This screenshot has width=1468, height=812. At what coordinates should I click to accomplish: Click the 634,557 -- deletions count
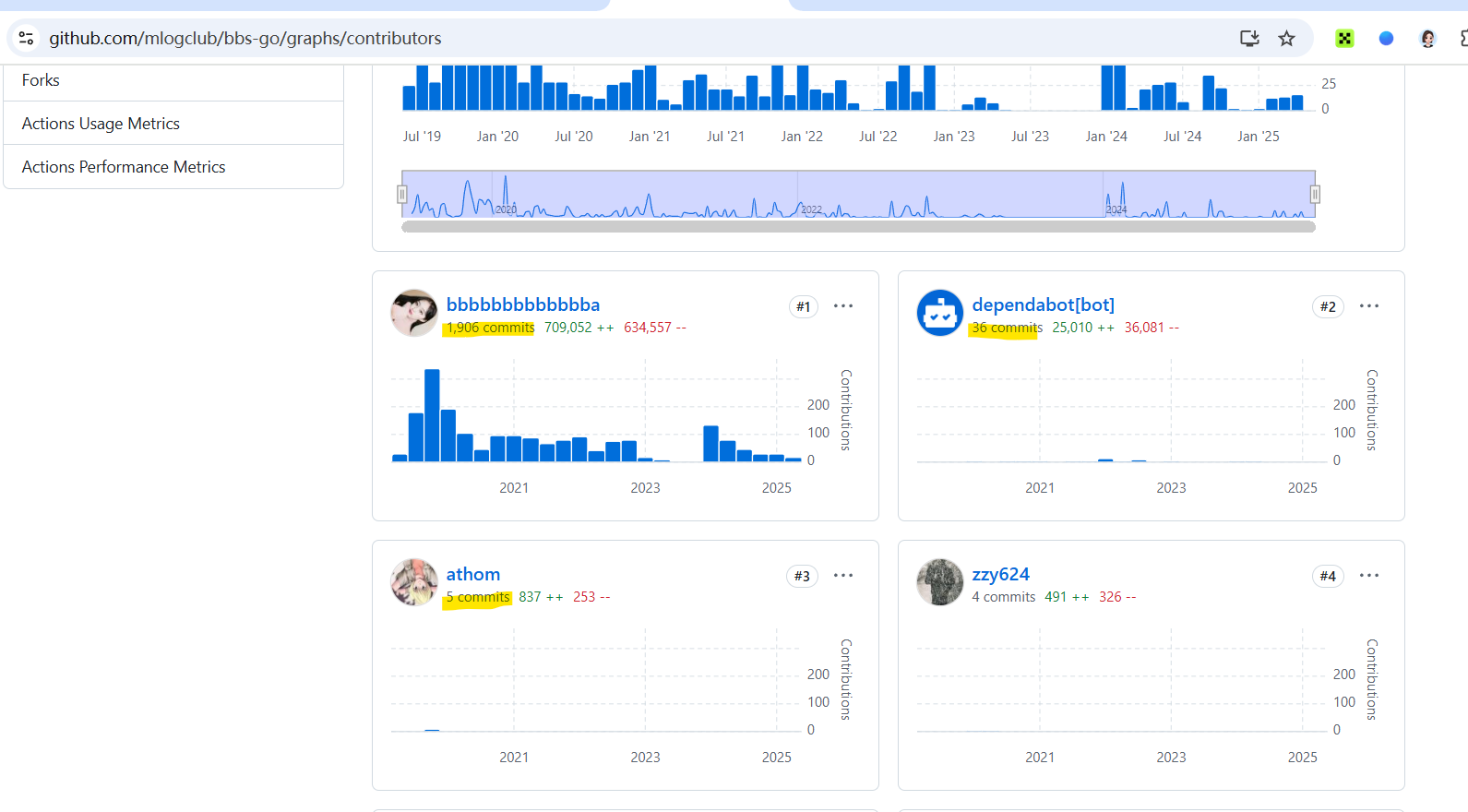tap(654, 328)
